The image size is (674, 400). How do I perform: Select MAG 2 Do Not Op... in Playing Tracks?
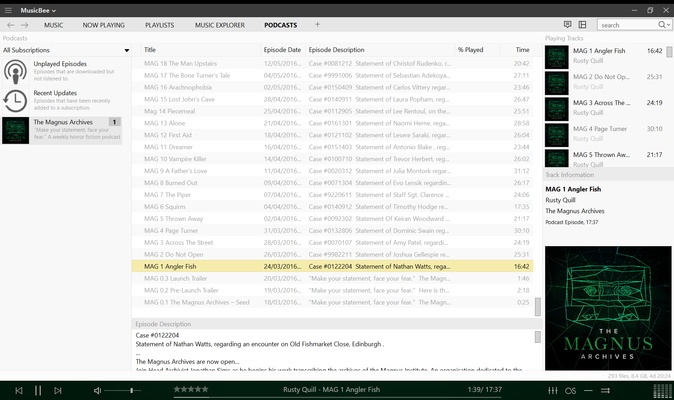click(x=605, y=82)
